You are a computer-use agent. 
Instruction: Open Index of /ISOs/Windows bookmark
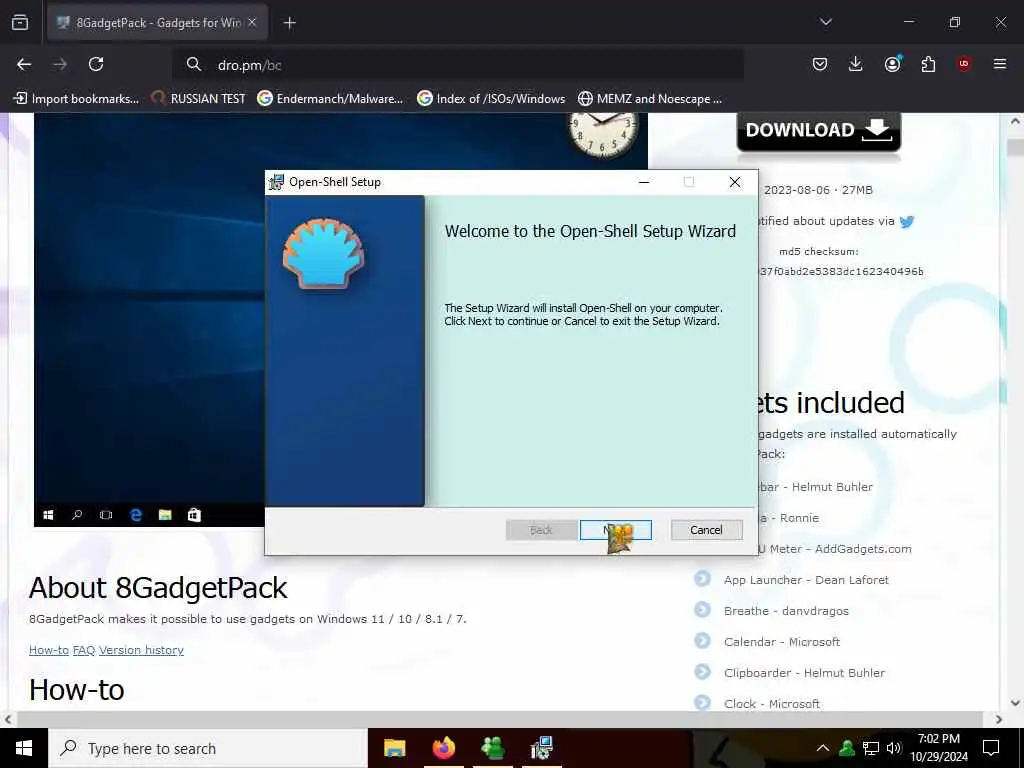[491, 99]
